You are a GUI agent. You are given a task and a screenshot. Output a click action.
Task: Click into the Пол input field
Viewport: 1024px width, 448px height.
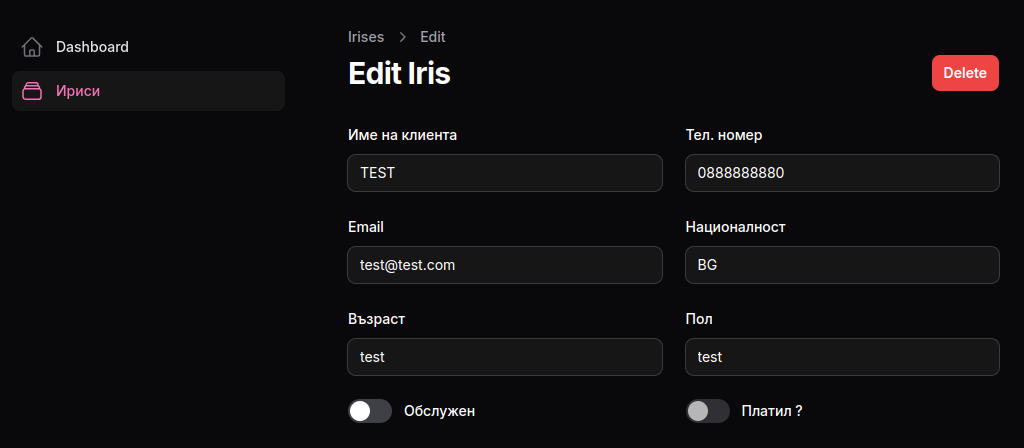pos(842,357)
